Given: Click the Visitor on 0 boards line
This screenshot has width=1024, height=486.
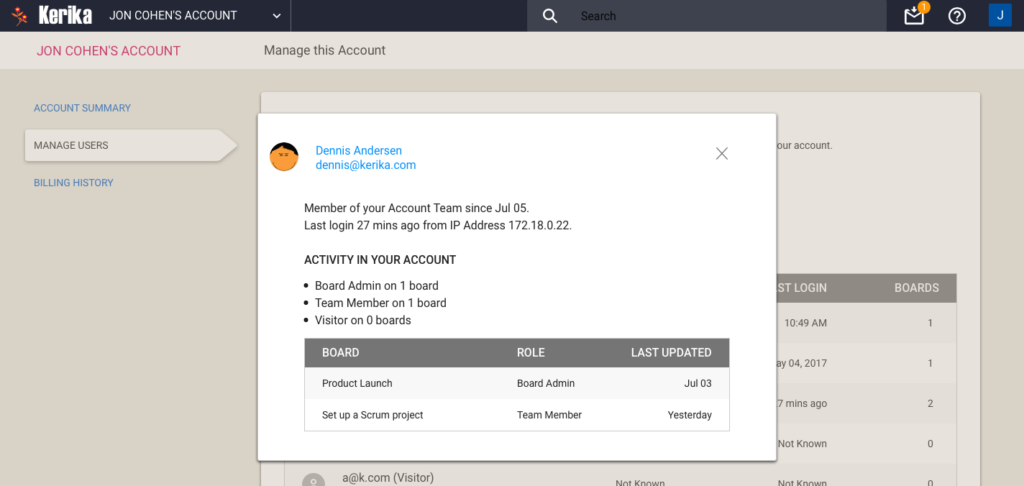Looking at the screenshot, I should pos(362,321).
